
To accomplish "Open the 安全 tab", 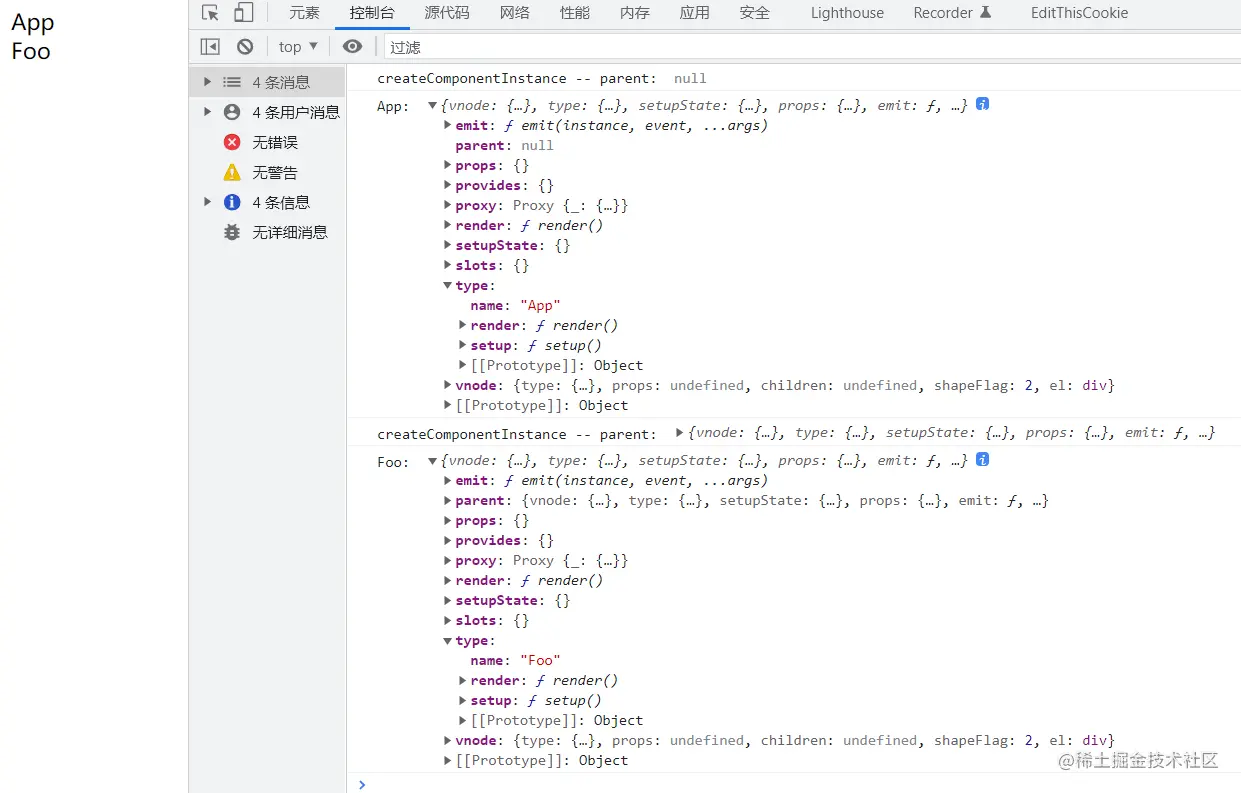I will coord(755,13).
